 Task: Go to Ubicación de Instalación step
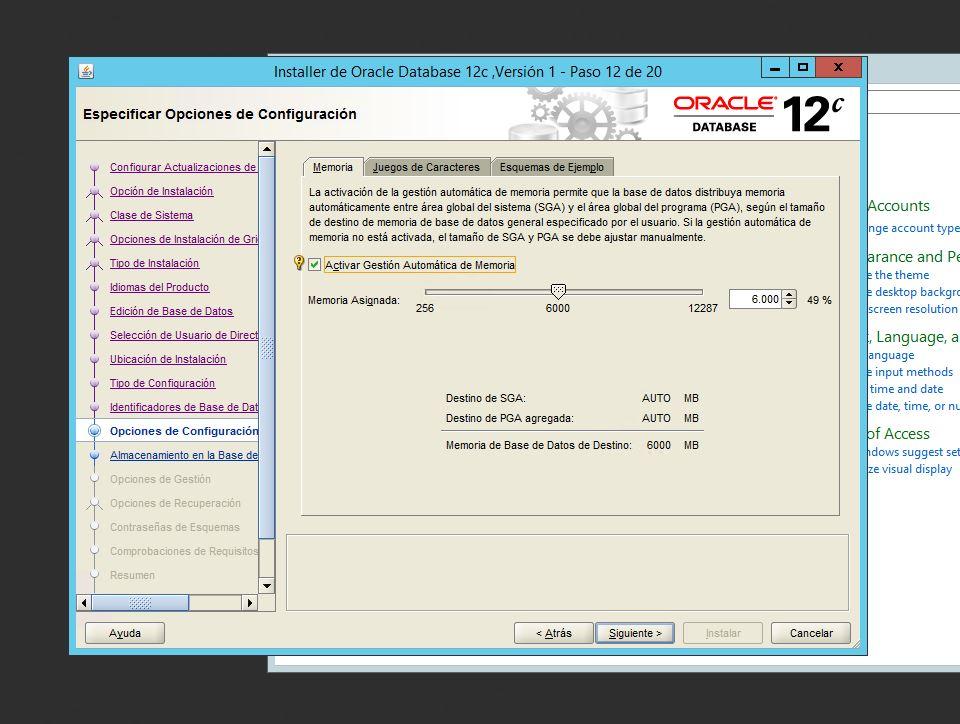tap(168, 359)
